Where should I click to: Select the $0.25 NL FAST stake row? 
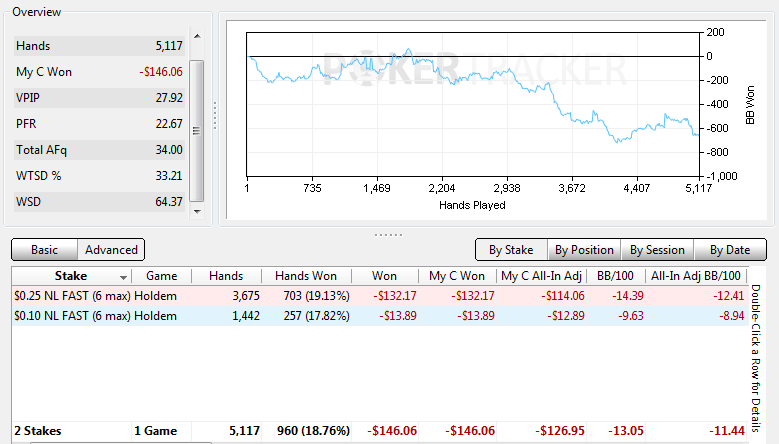(380, 296)
